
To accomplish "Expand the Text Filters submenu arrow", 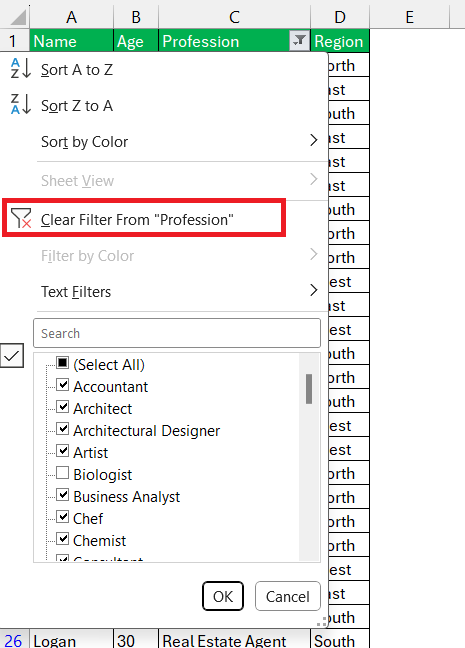I will [x=314, y=290].
